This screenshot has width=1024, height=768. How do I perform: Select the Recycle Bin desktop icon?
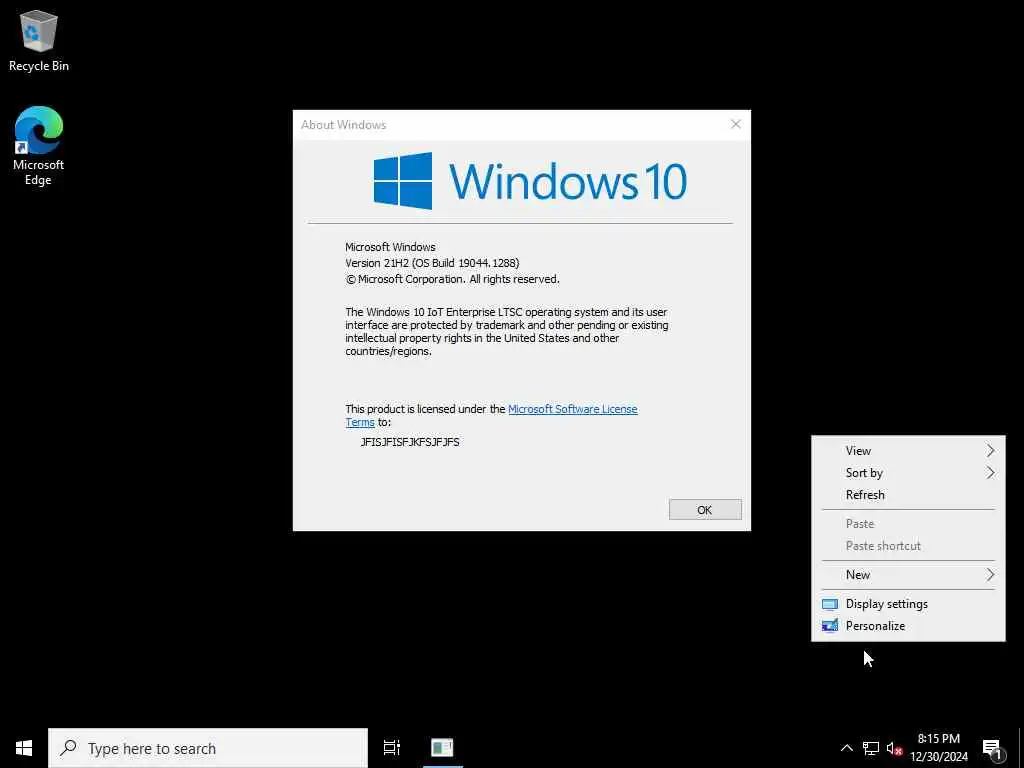(x=39, y=40)
